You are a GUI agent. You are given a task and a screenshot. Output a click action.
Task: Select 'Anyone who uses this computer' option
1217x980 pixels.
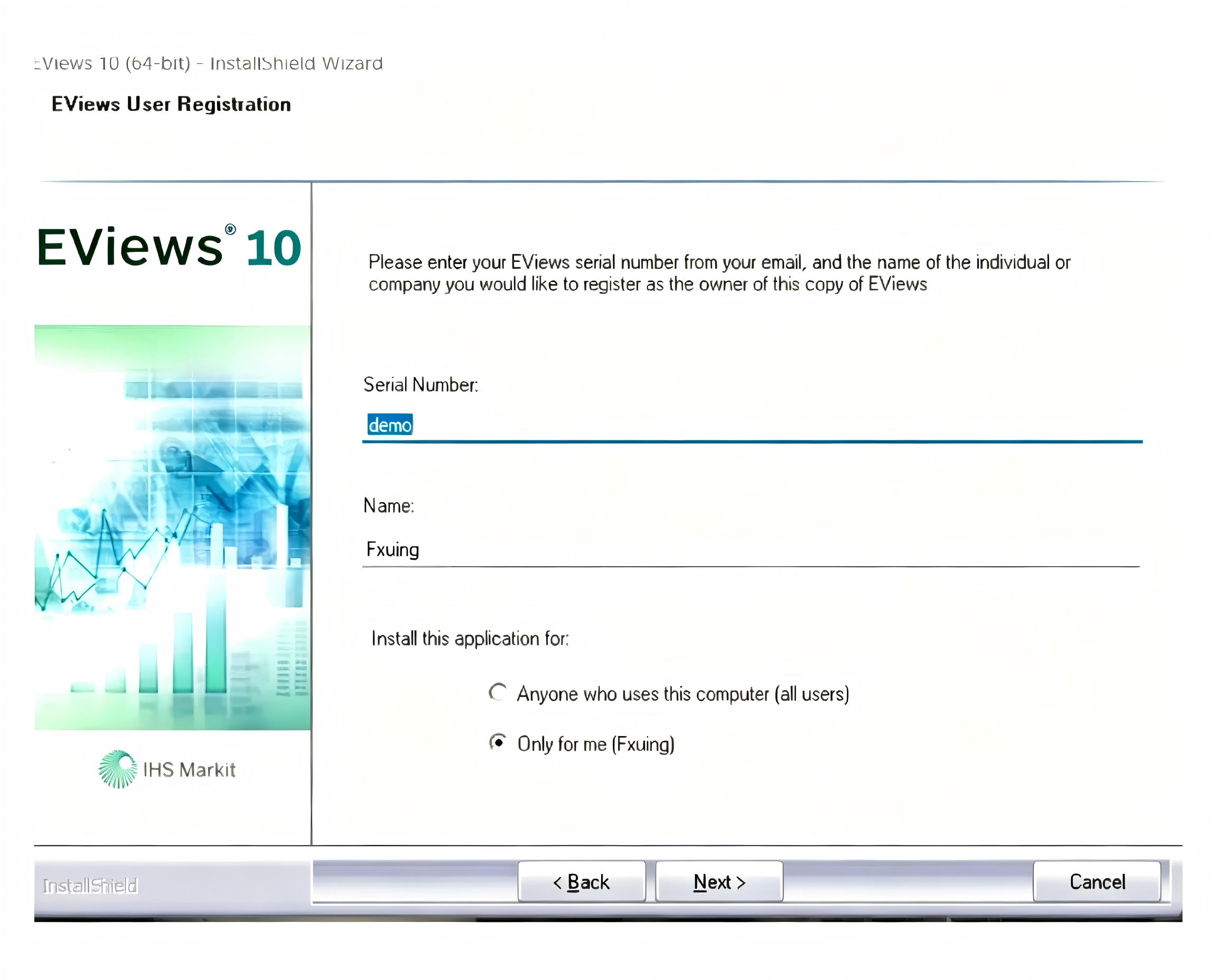[x=498, y=692]
